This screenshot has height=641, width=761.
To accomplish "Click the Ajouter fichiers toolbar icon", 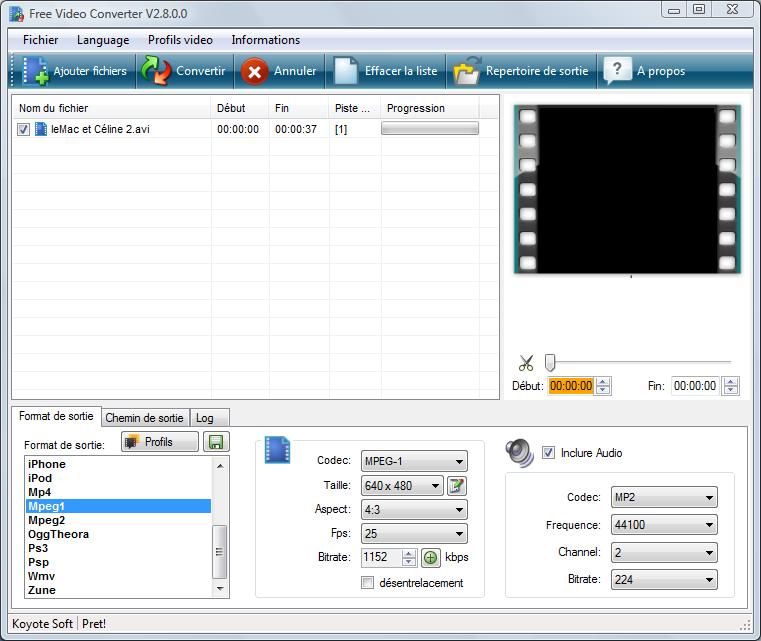I will click(x=35, y=71).
